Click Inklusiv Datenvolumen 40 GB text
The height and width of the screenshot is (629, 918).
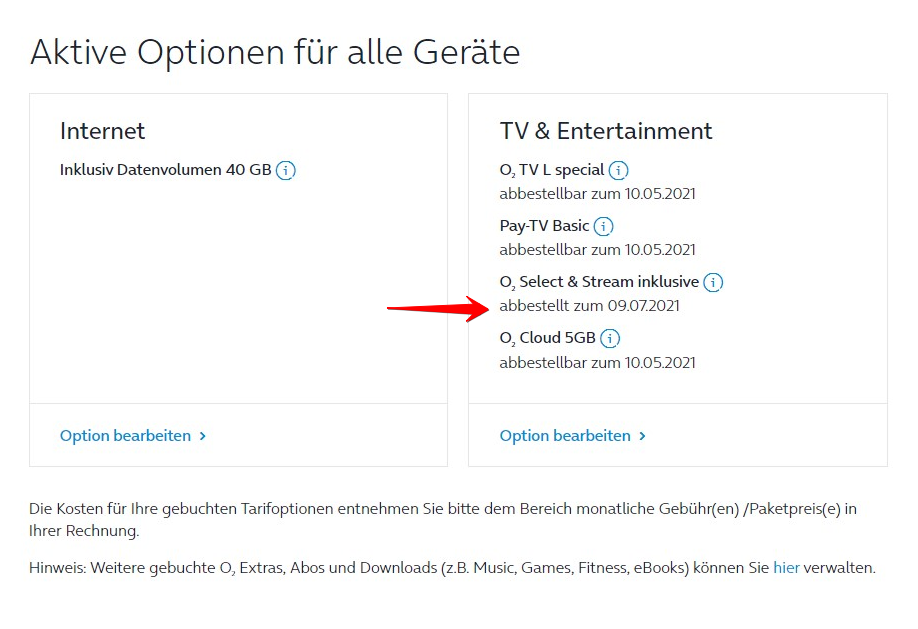165,170
